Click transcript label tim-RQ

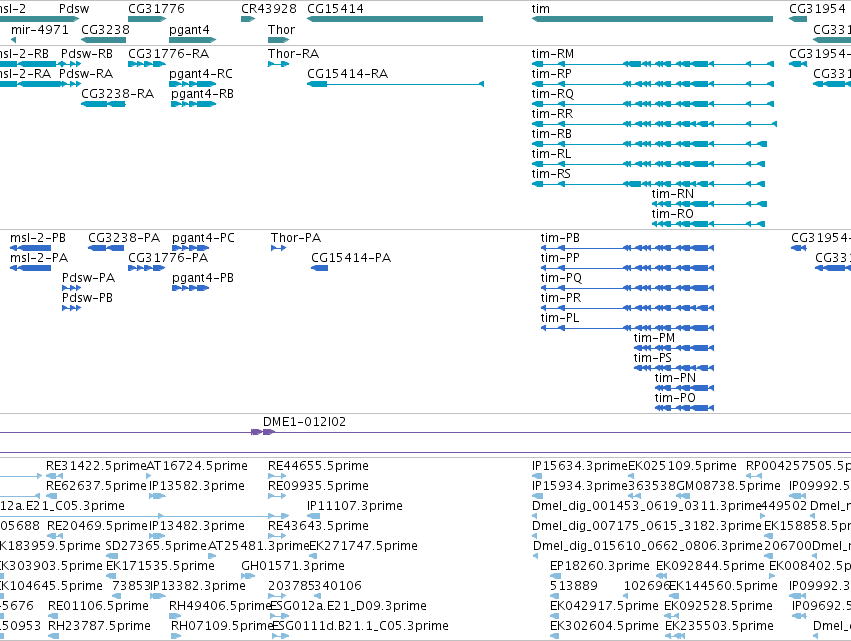click(x=552, y=94)
